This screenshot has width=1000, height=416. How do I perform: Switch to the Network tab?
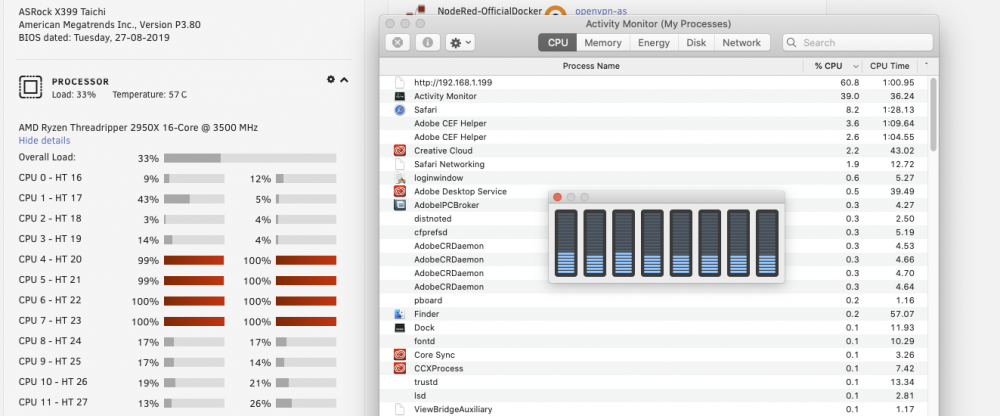[x=742, y=43]
